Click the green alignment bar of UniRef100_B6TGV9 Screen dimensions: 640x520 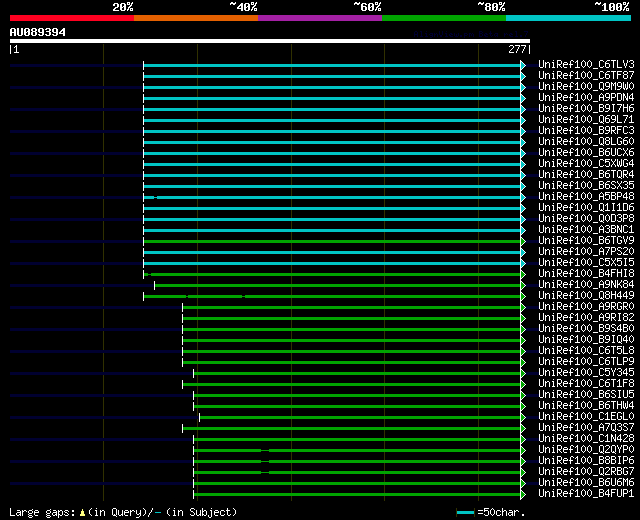(332, 242)
